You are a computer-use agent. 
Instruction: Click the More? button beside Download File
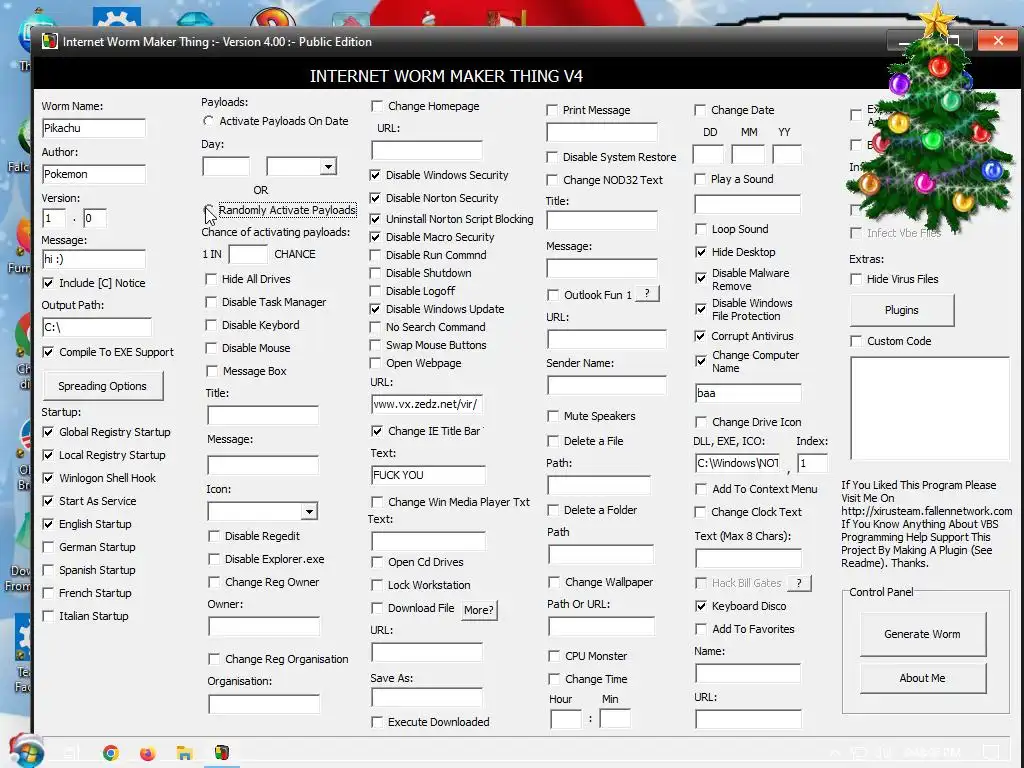[x=479, y=610]
